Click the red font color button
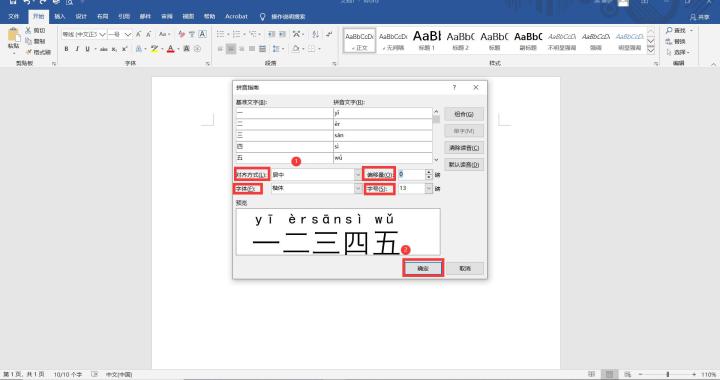The image size is (720, 380). (x=170, y=49)
